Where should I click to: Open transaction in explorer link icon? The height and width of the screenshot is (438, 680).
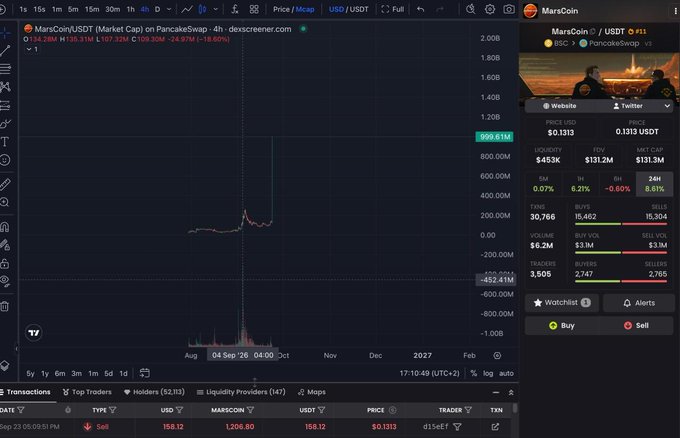495,427
